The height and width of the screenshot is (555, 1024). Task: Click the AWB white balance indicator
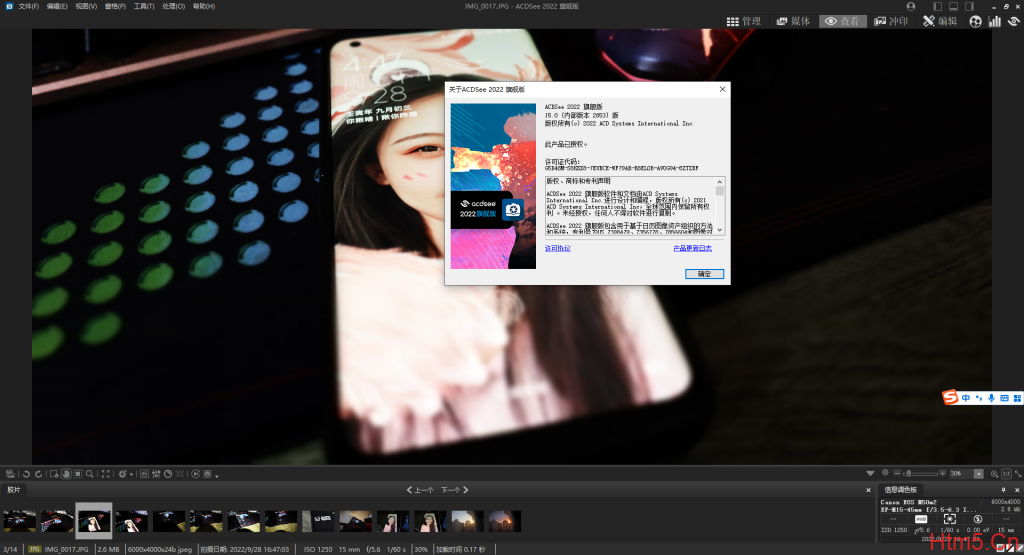pyautogui.click(x=921, y=519)
